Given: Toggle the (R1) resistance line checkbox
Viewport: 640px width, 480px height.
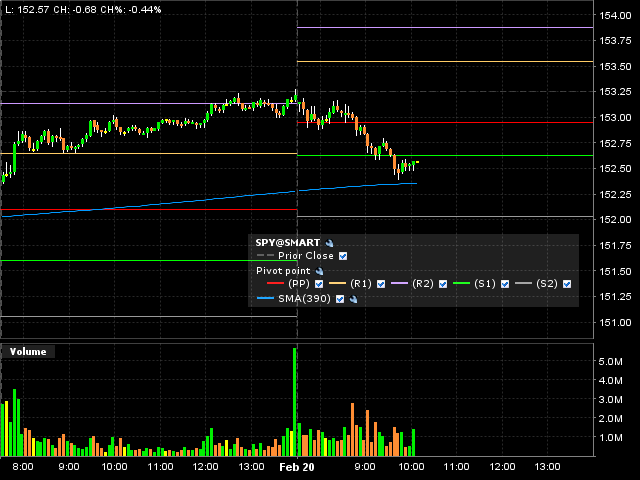Looking at the screenshot, I should tap(381, 284).
